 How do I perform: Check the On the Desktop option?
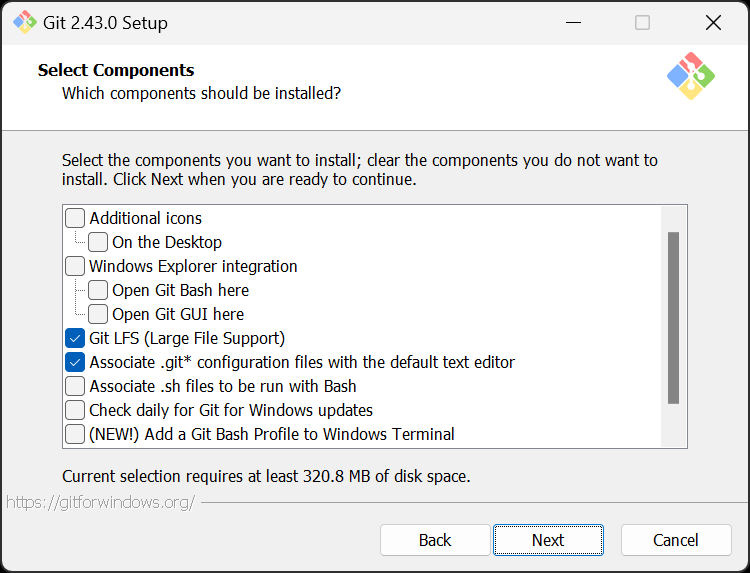coord(98,242)
